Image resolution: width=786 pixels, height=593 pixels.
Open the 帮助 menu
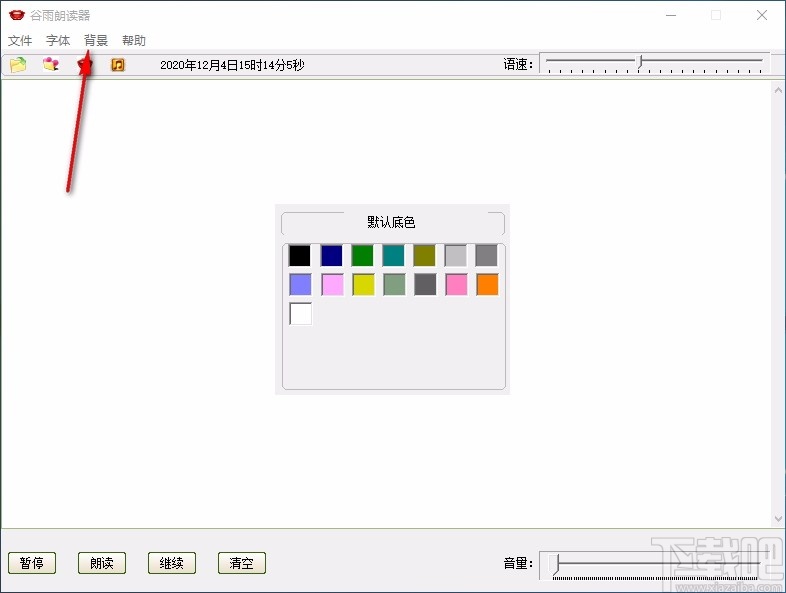[134, 41]
